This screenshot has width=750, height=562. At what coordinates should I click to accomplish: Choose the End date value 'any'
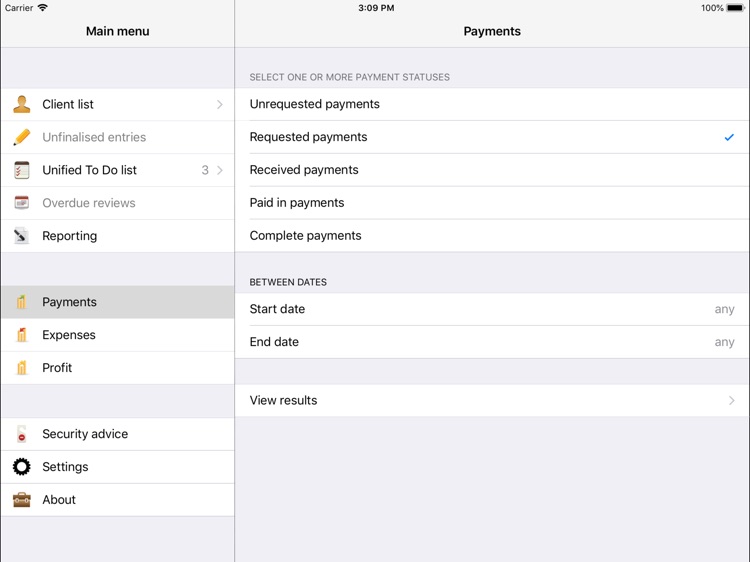[724, 342]
